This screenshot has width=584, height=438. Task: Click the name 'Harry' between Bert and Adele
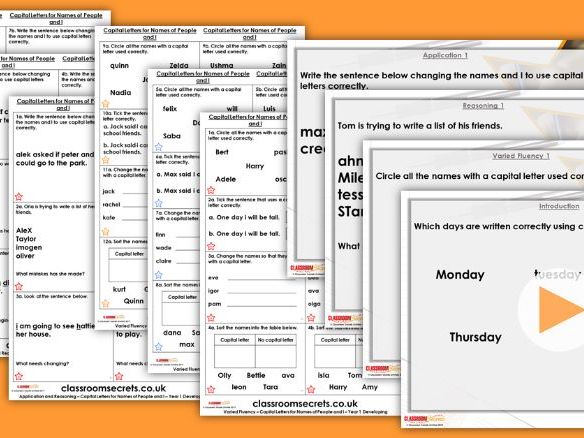(255, 166)
